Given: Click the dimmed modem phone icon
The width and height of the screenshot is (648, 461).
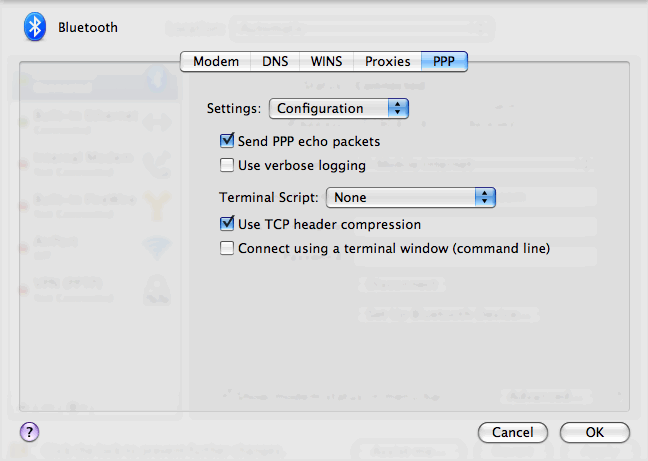Looking at the screenshot, I should (x=156, y=163).
